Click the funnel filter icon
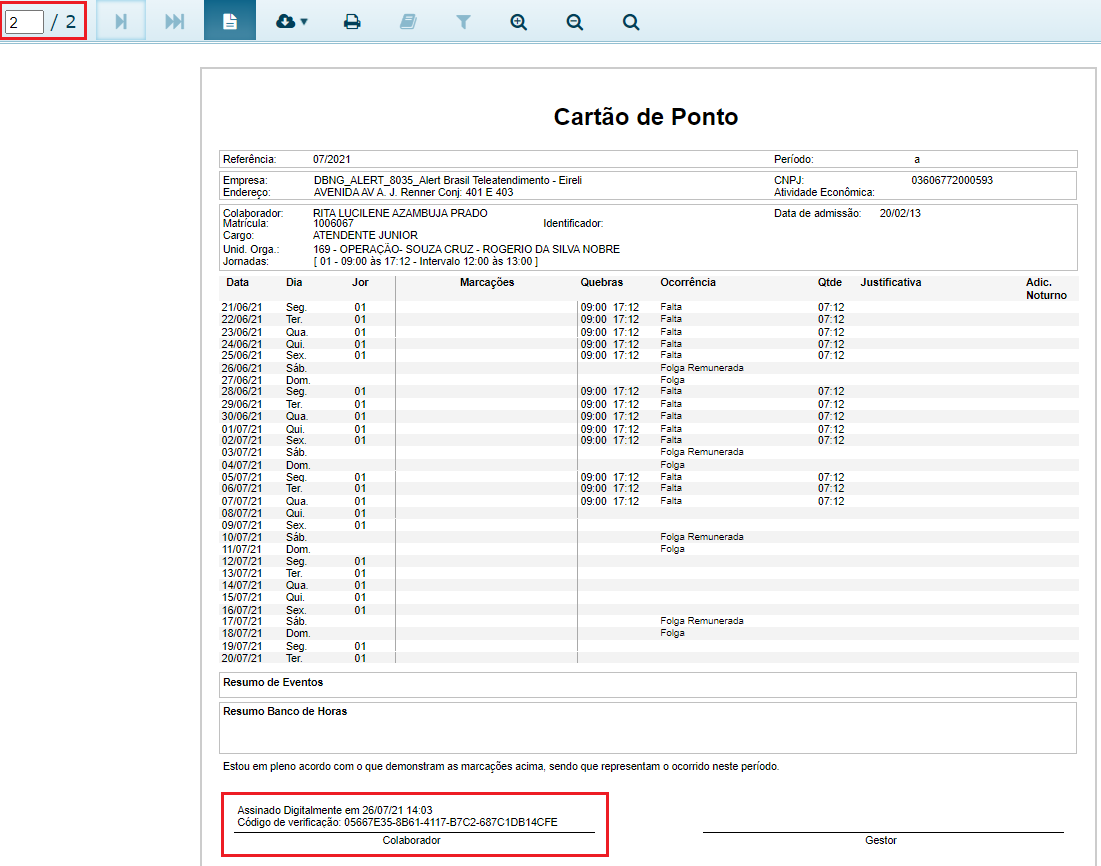 463,21
